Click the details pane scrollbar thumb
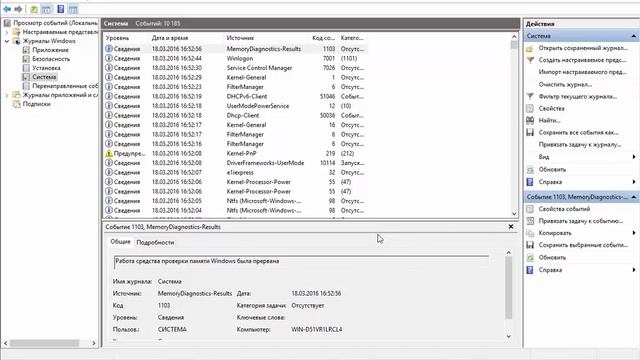The width and height of the screenshot is (640, 360). click(509, 288)
